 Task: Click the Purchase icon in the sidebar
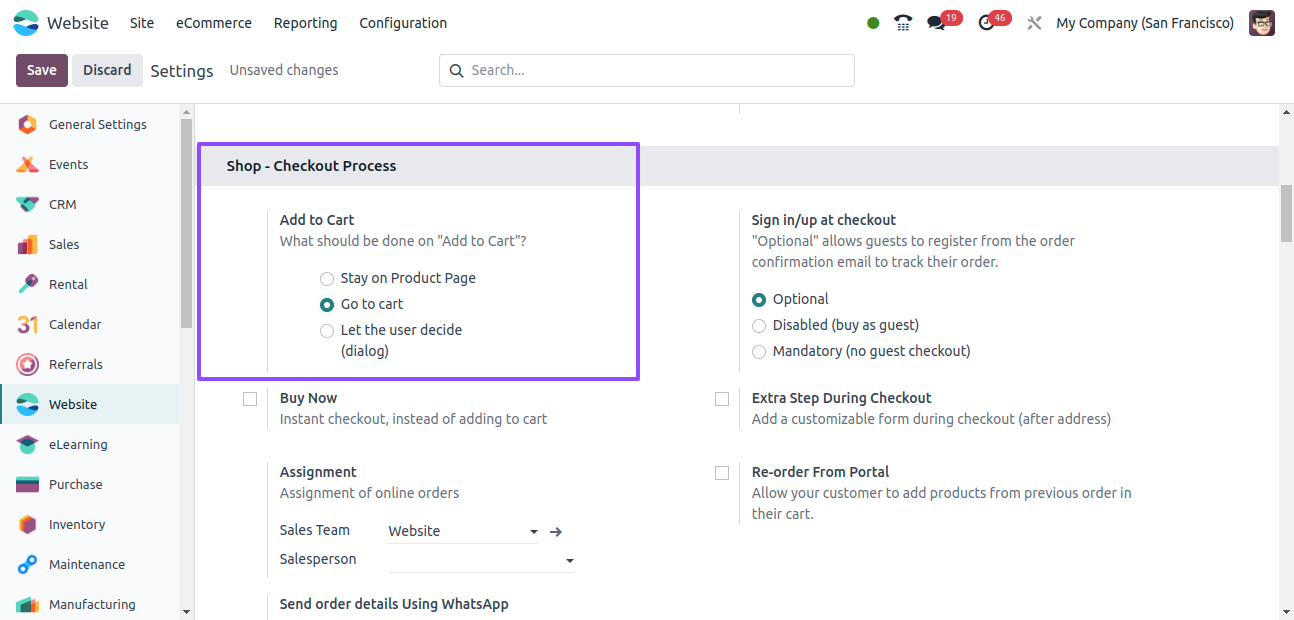(x=28, y=484)
